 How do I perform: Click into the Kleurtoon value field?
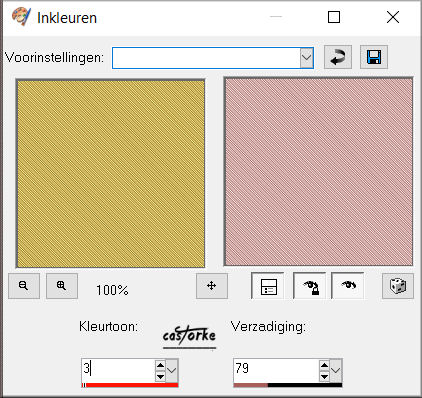(118, 369)
